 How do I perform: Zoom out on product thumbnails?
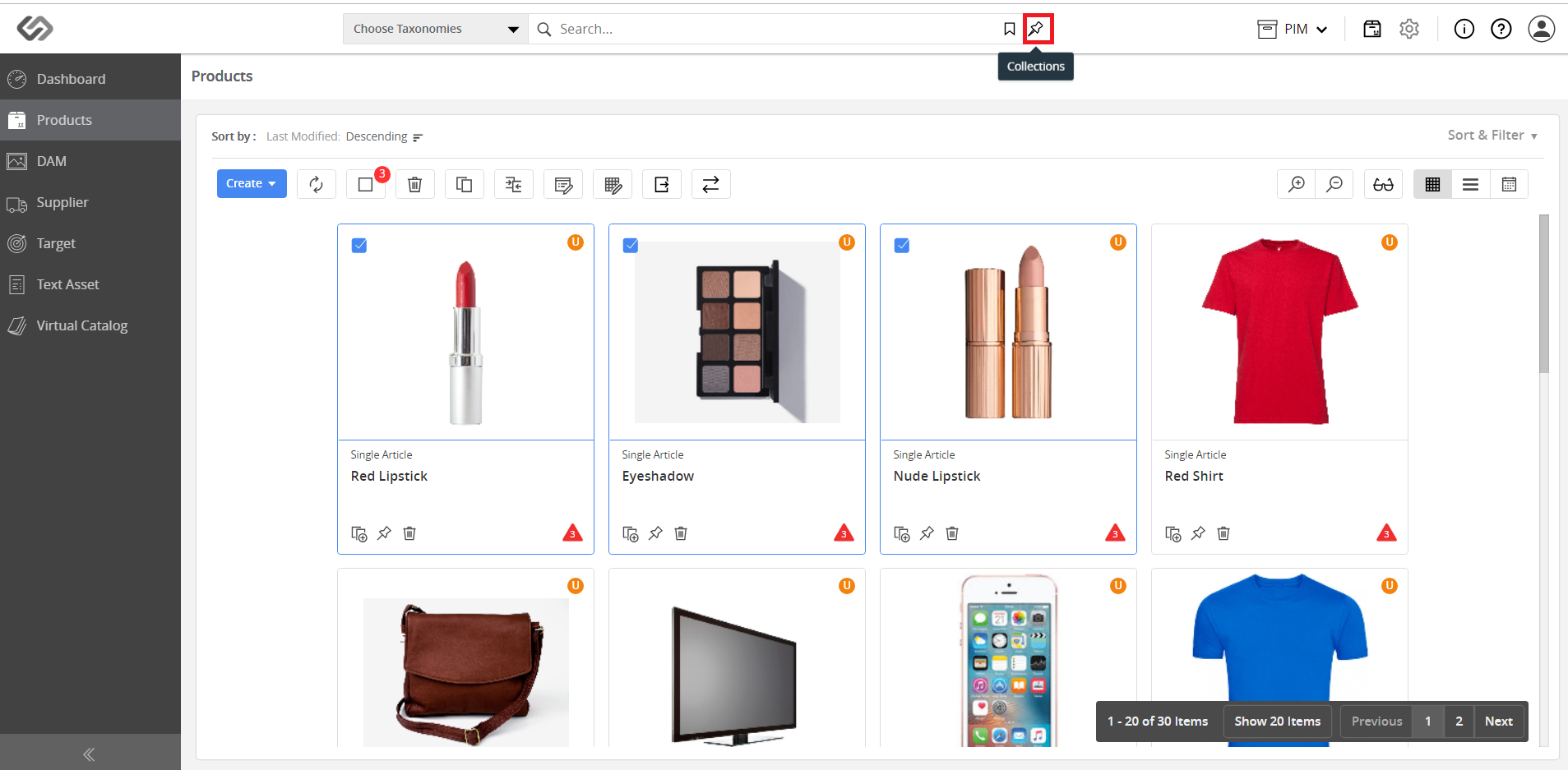tap(1334, 184)
